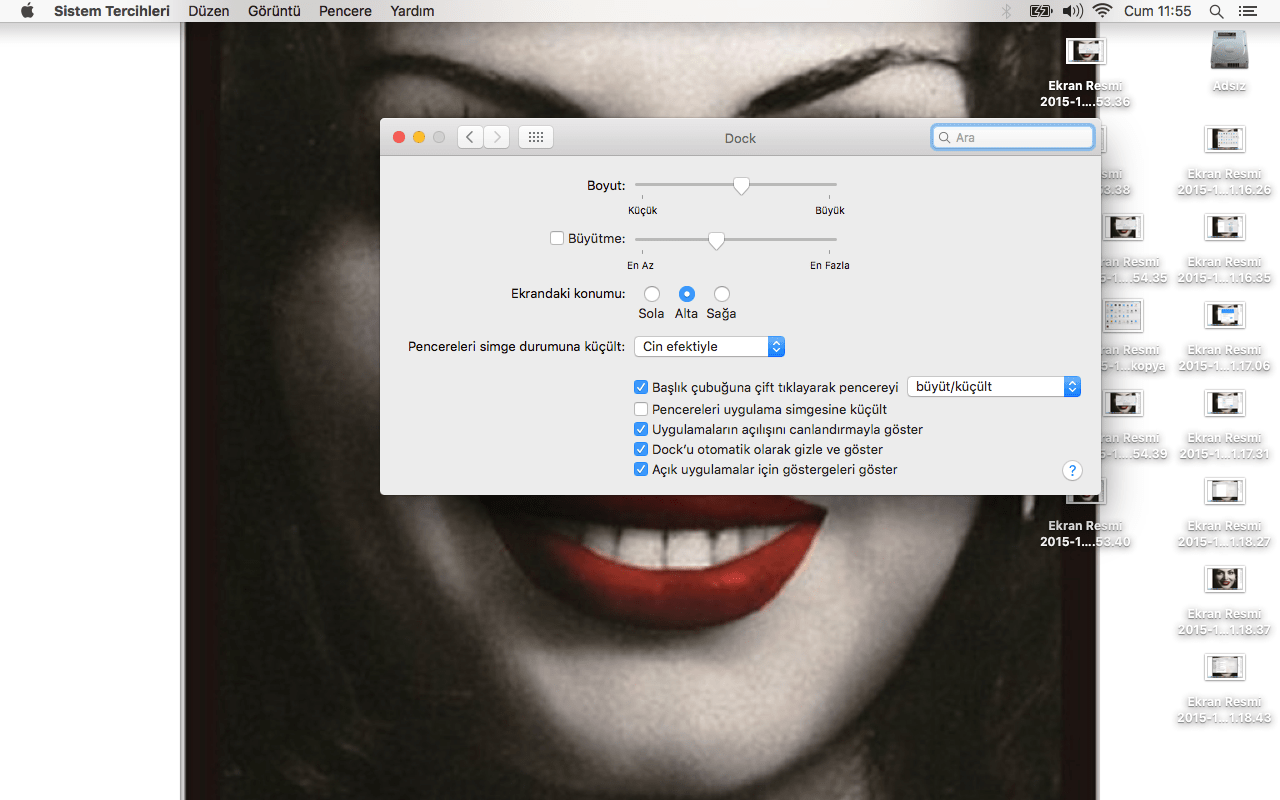Click the help question mark button
This screenshot has width=1280, height=800.
[x=1072, y=470]
